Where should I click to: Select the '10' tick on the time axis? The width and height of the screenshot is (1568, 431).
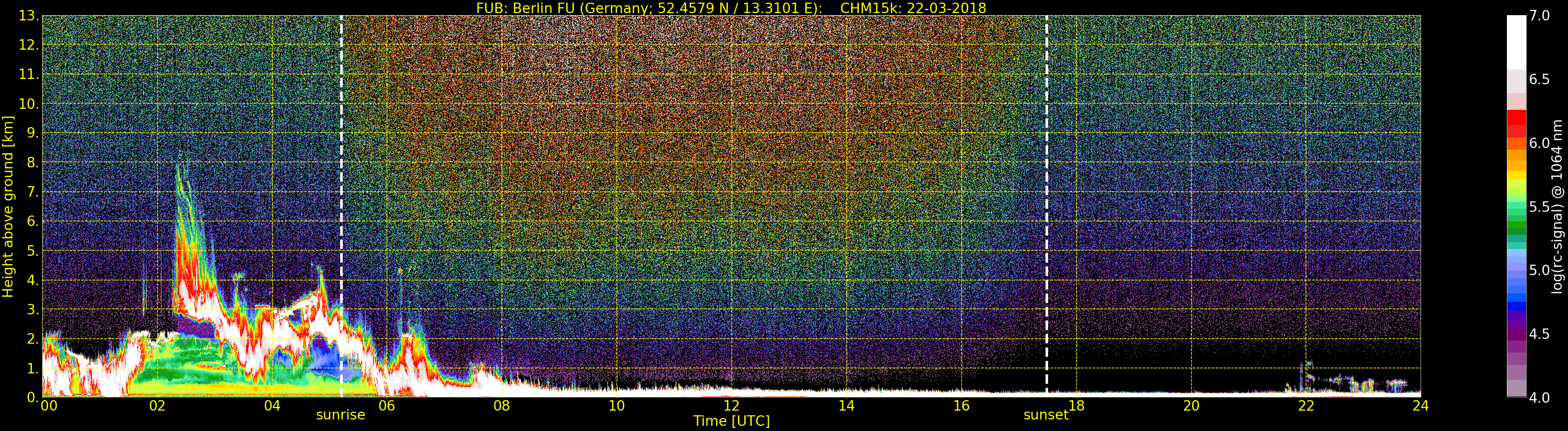point(617,405)
